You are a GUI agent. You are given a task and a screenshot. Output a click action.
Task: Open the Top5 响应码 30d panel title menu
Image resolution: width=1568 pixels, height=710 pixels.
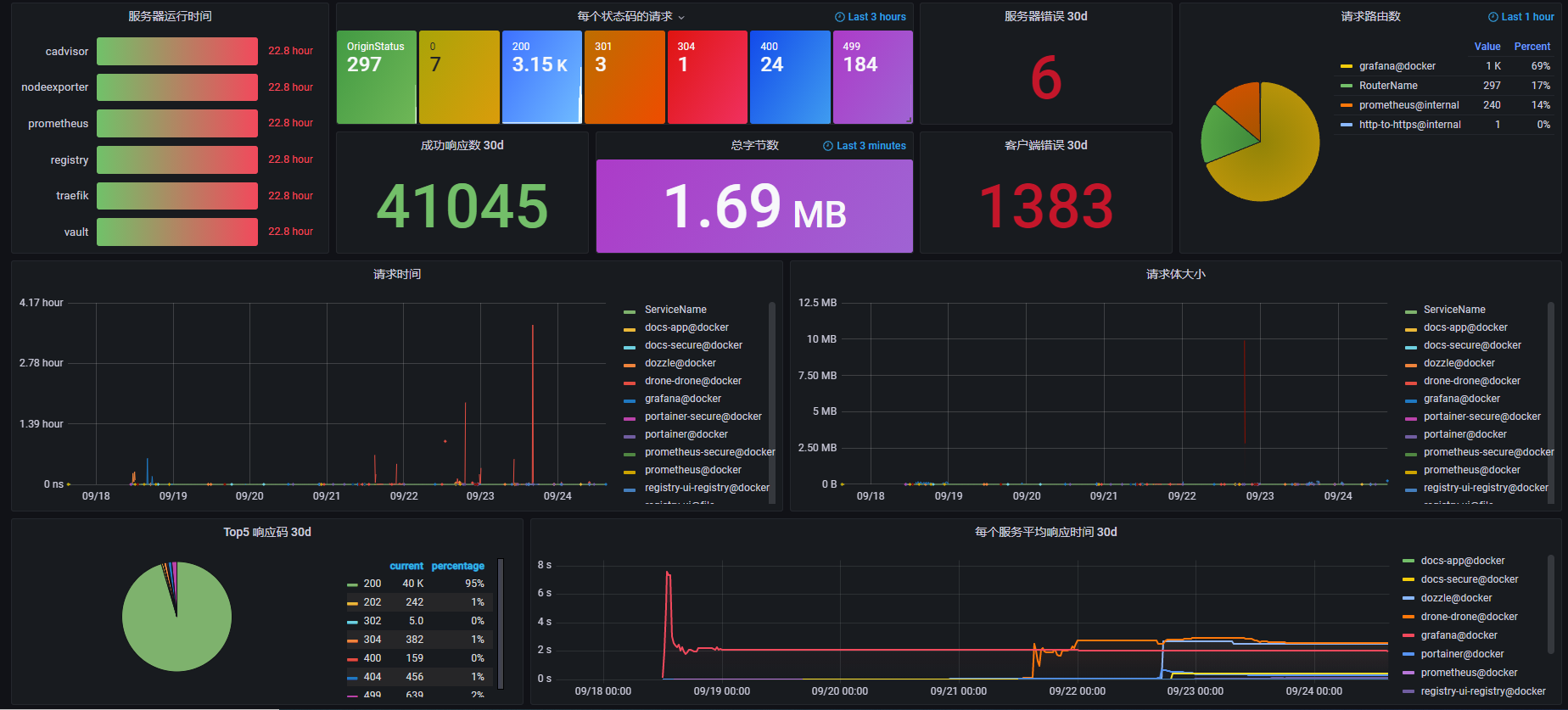(x=267, y=532)
